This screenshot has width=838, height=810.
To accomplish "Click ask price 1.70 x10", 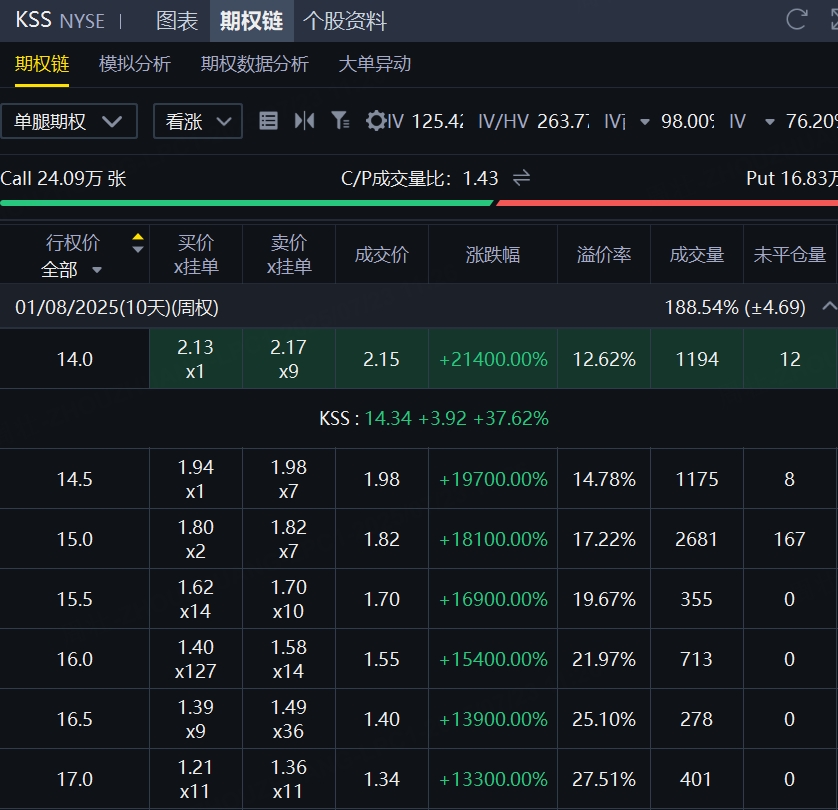I will [289, 599].
